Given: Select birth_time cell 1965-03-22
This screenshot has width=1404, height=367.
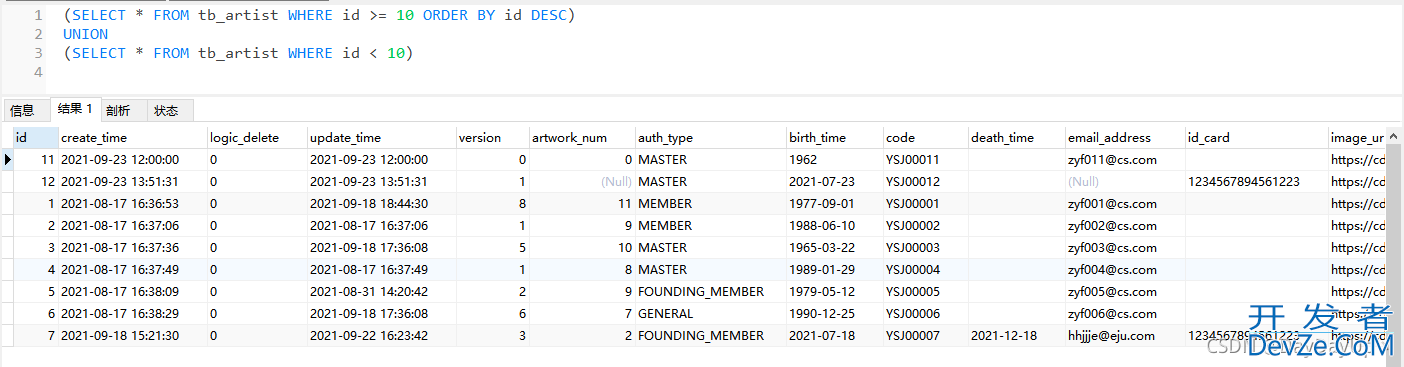Looking at the screenshot, I should click(834, 248).
